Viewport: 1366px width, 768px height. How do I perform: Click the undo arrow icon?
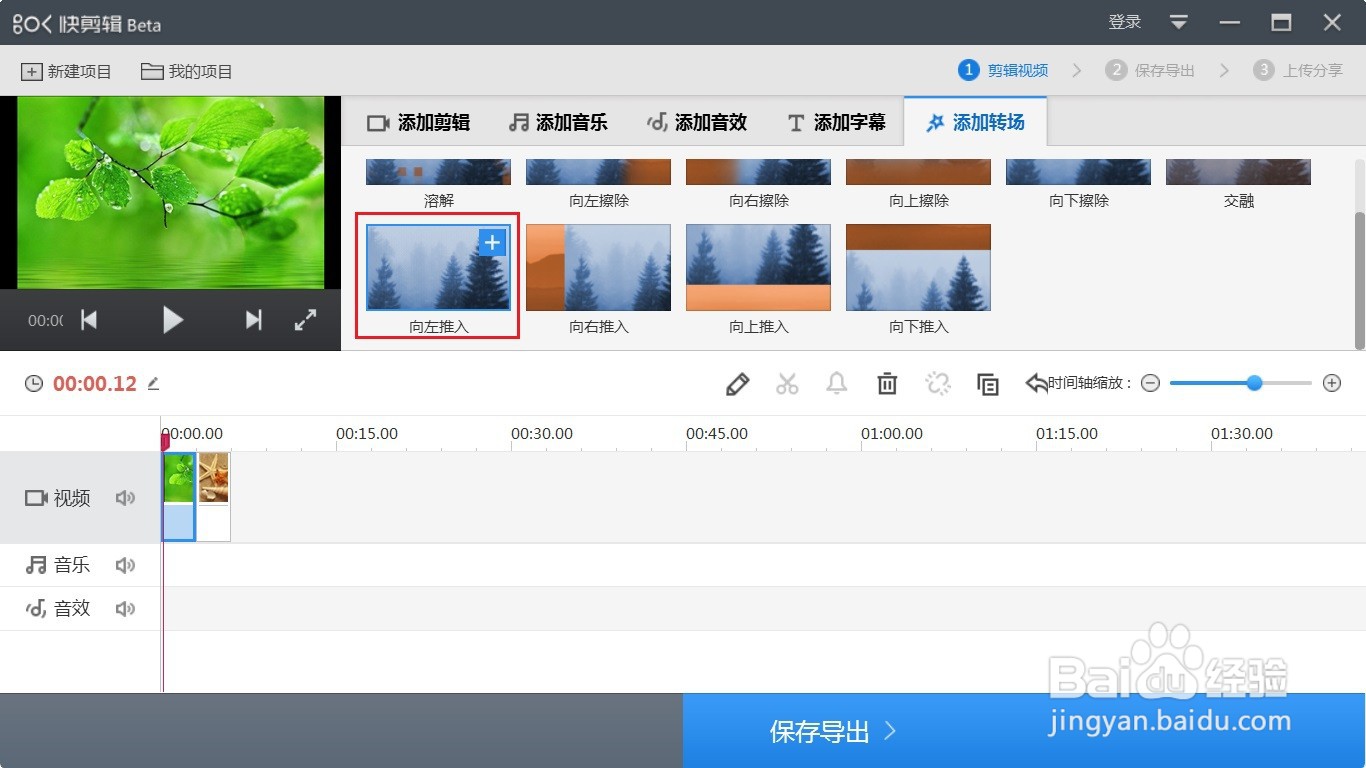pyautogui.click(x=1037, y=380)
